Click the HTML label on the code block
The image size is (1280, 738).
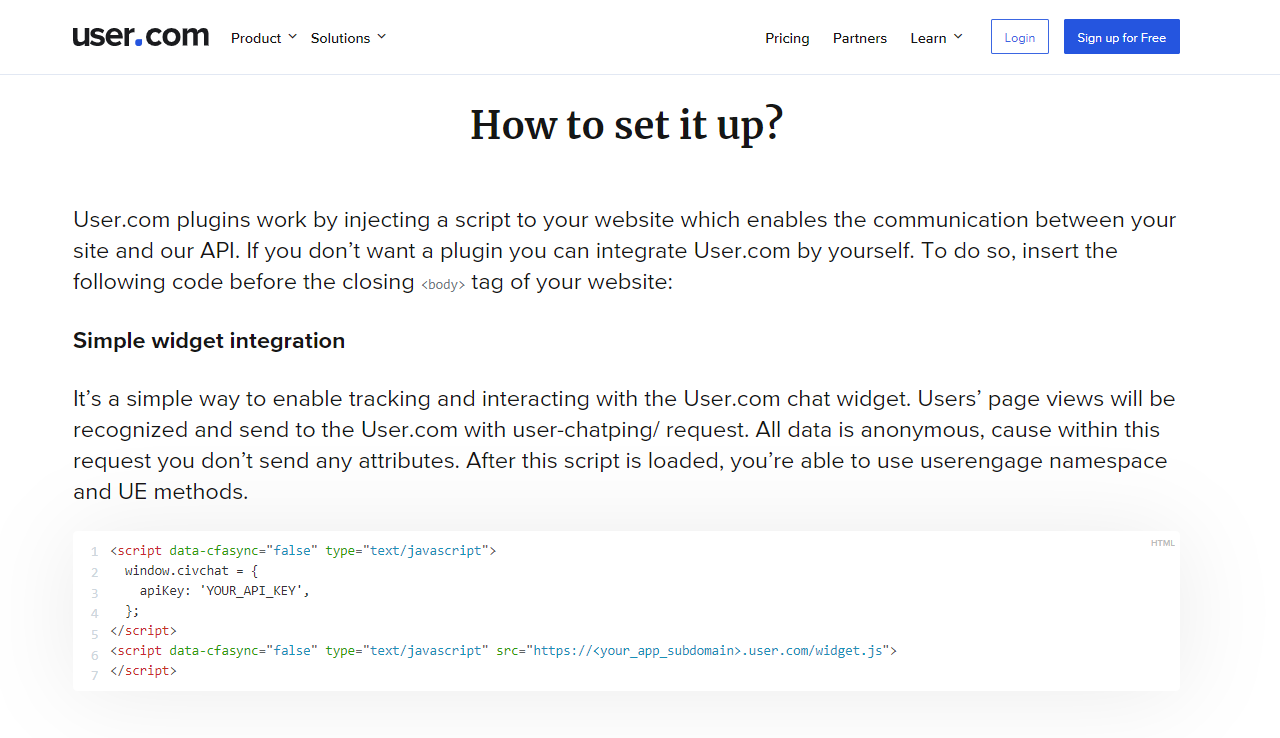coord(1163,543)
